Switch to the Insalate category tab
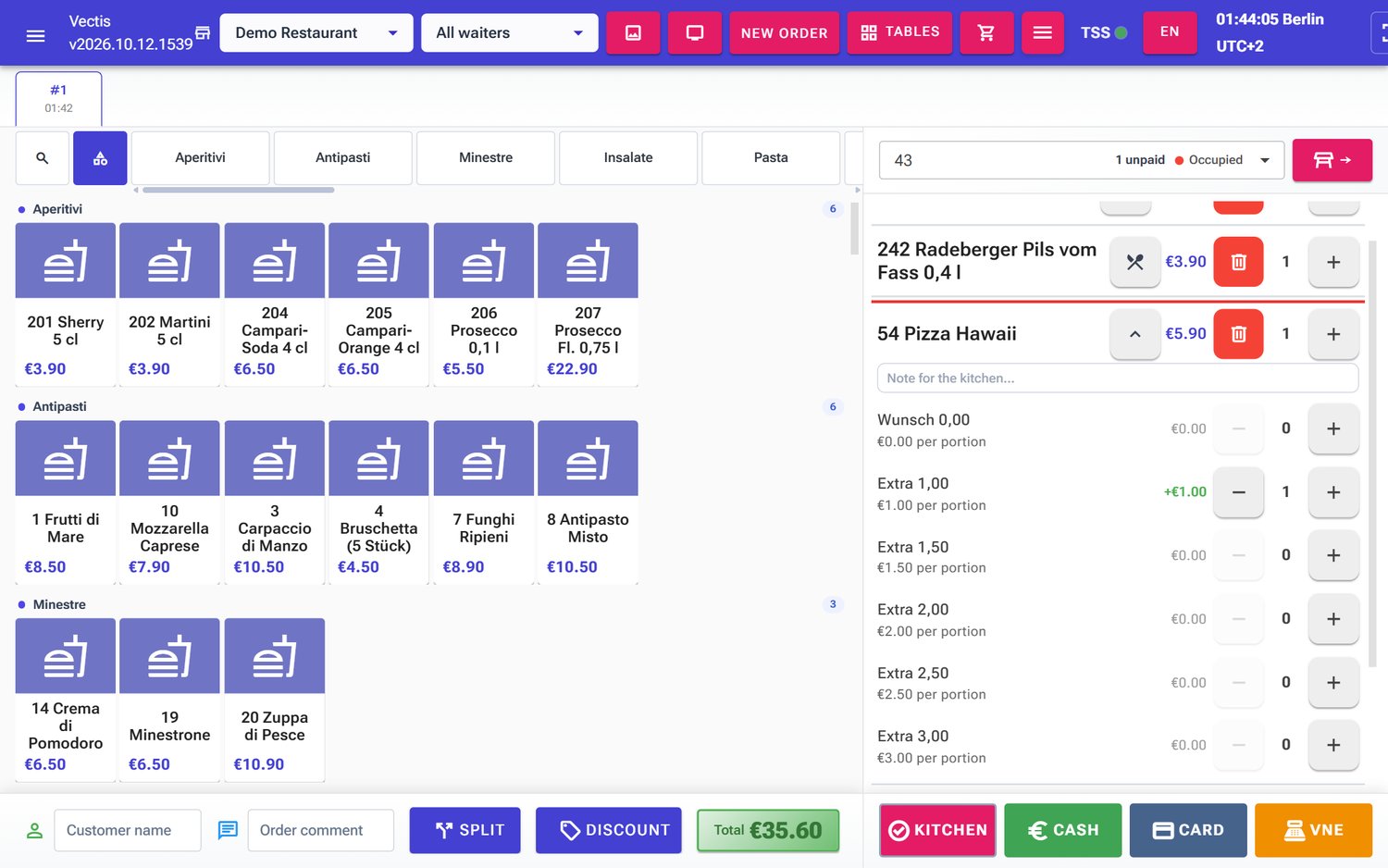The height and width of the screenshot is (868, 1388). point(628,158)
